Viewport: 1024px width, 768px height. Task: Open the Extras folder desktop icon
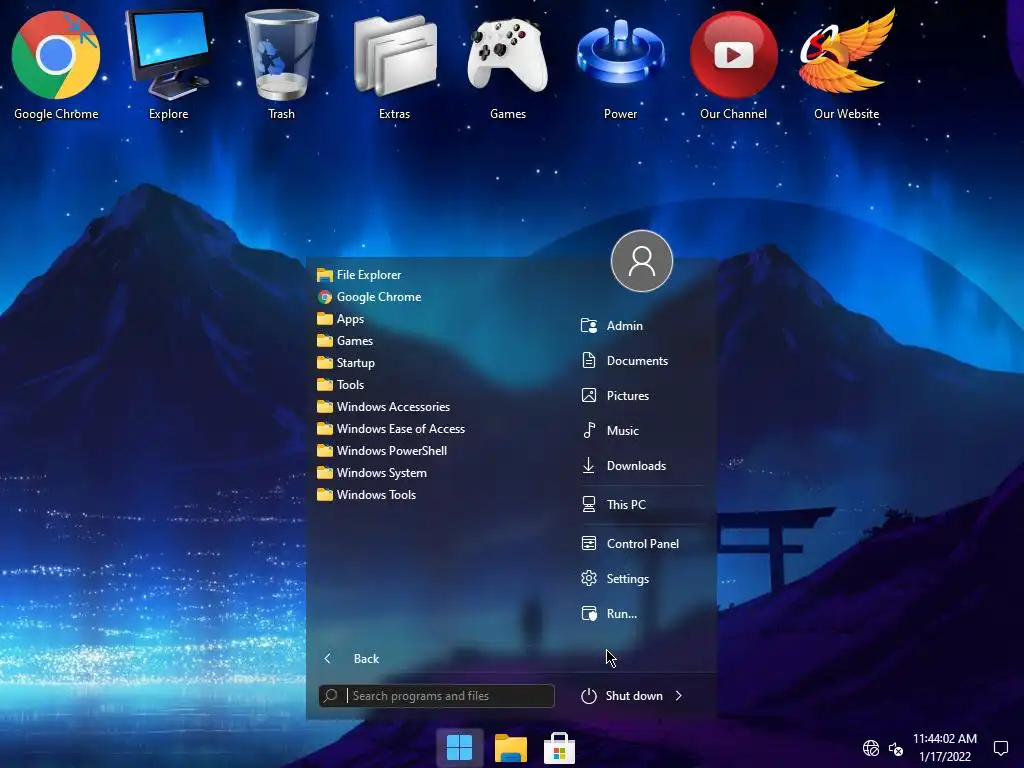[x=394, y=65]
